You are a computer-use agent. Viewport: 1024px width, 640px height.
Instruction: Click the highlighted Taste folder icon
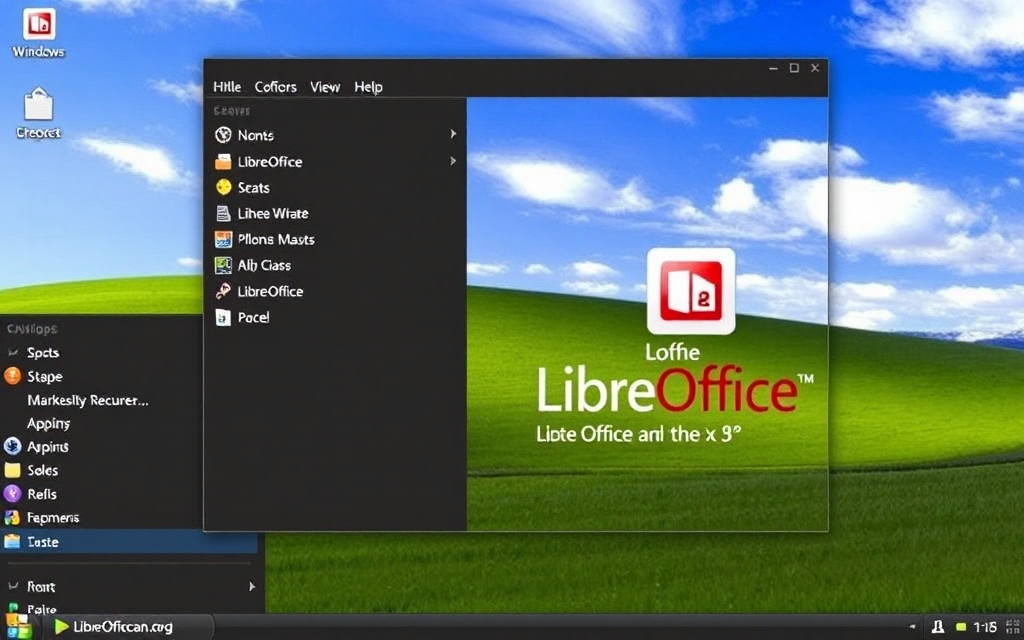pos(12,541)
